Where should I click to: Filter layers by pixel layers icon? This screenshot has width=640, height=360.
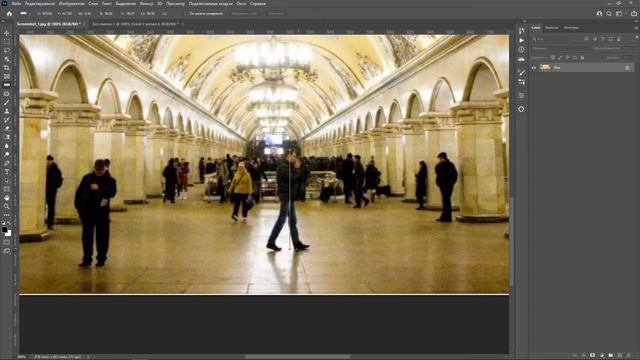pos(586,39)
